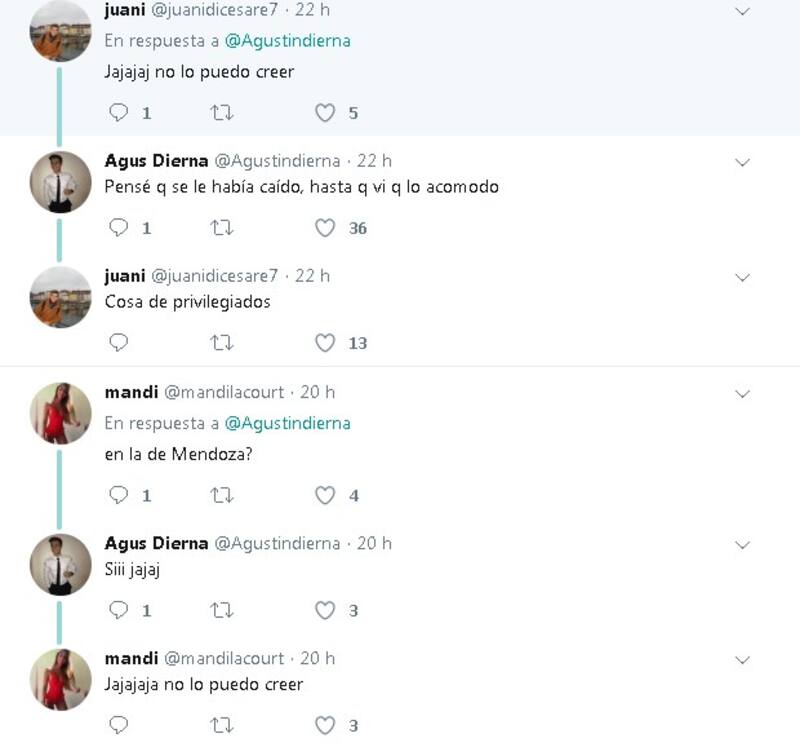Retweet mandi's "Jajajaja no lo puedo creer" tweet
Viewport: 800px width, 747px height.
click(222, 725)
